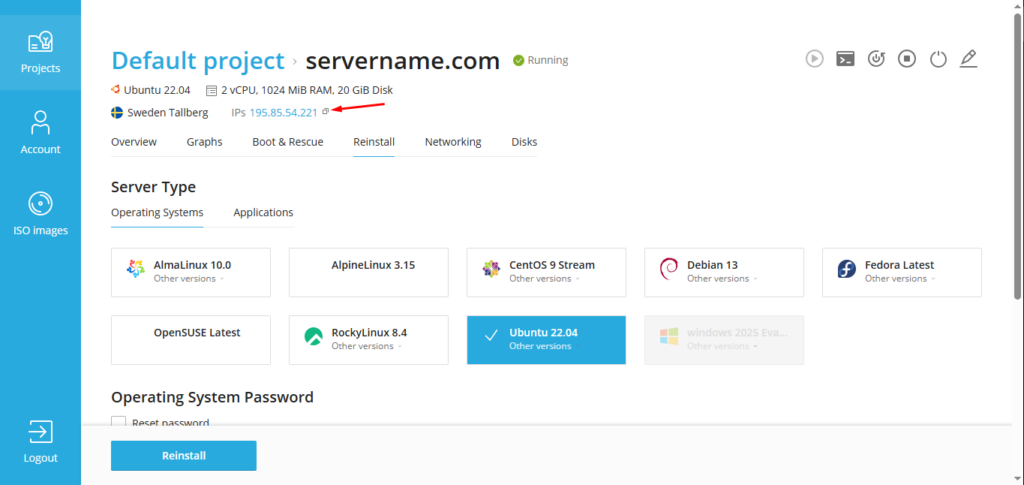This screenshot has width=1024, height=485.
Task: Tick the Reset password checkbox
Action: pyautogui.click(x=119, y=423)
